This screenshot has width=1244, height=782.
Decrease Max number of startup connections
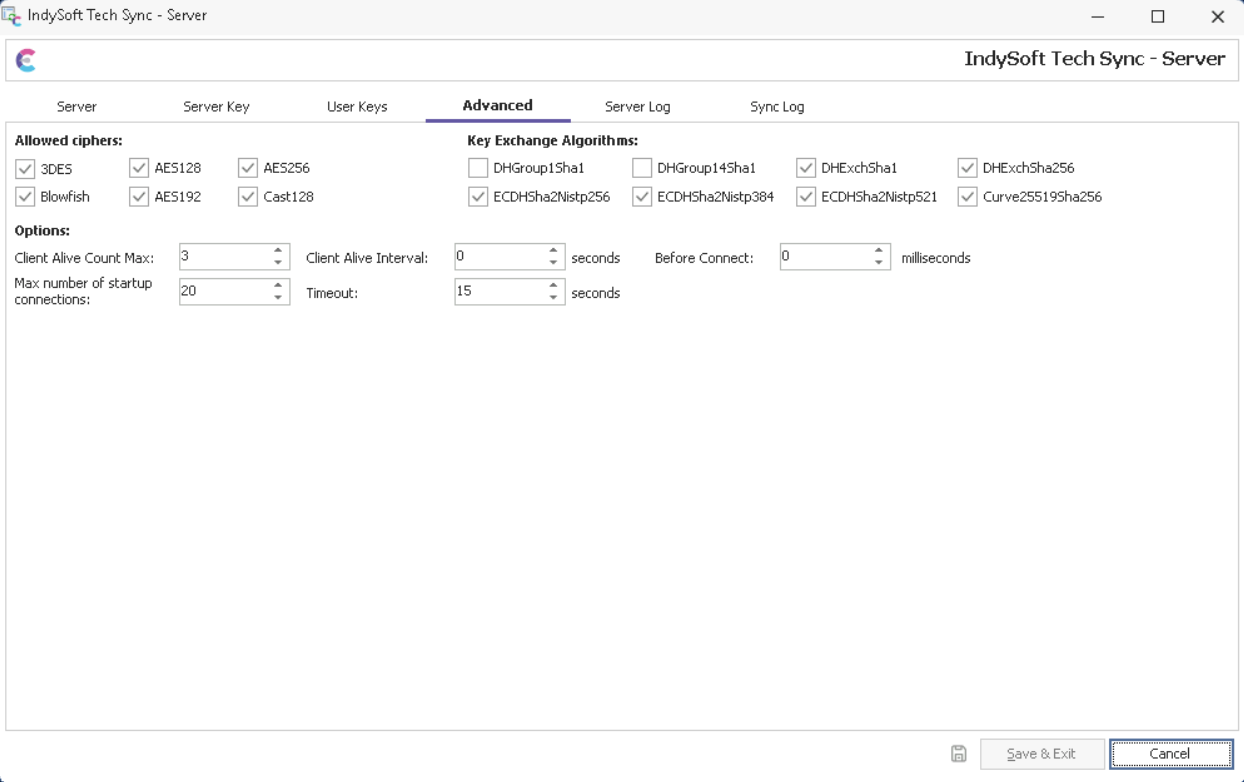[x=278, y=298]
